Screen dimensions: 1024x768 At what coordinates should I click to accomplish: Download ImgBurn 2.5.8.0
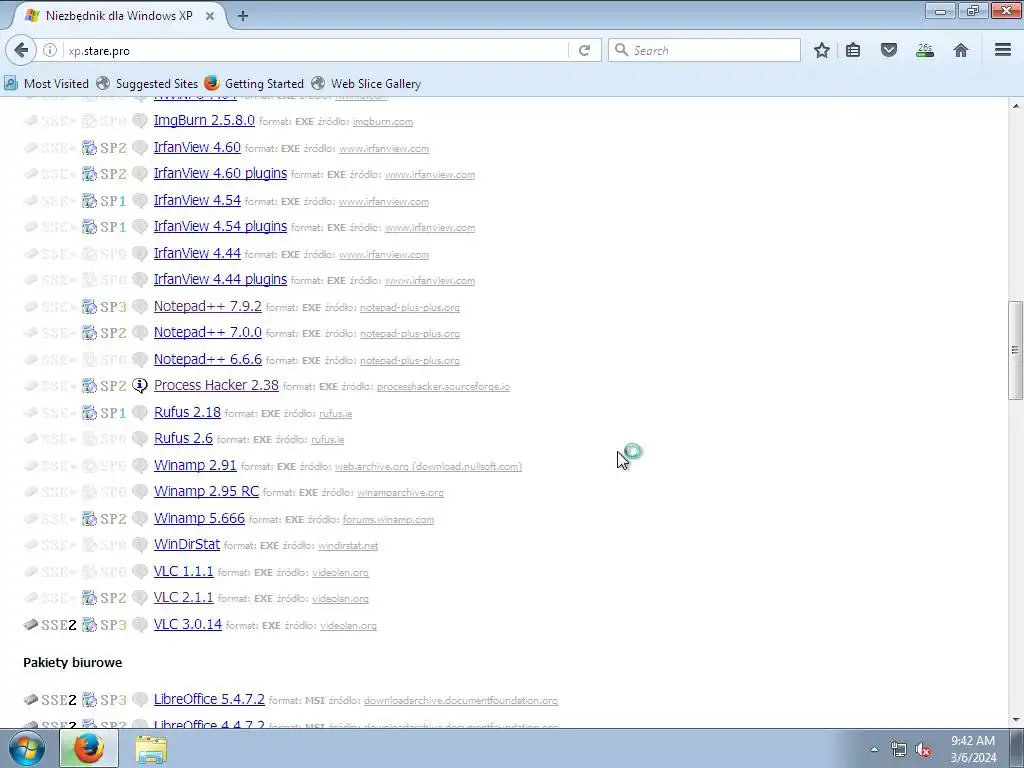[204, 120]
